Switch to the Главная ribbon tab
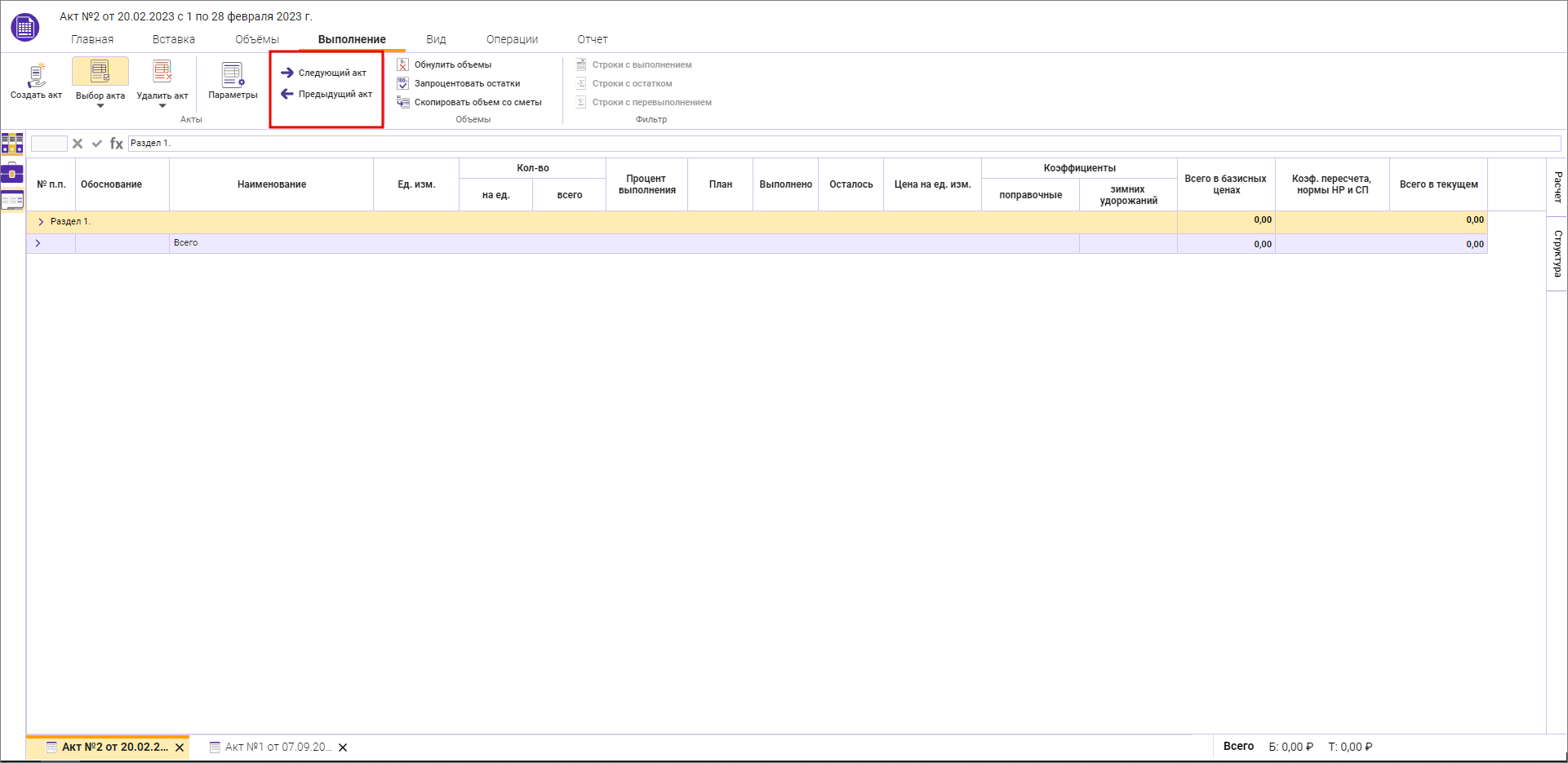1568x763 pixels. point(92,39)
